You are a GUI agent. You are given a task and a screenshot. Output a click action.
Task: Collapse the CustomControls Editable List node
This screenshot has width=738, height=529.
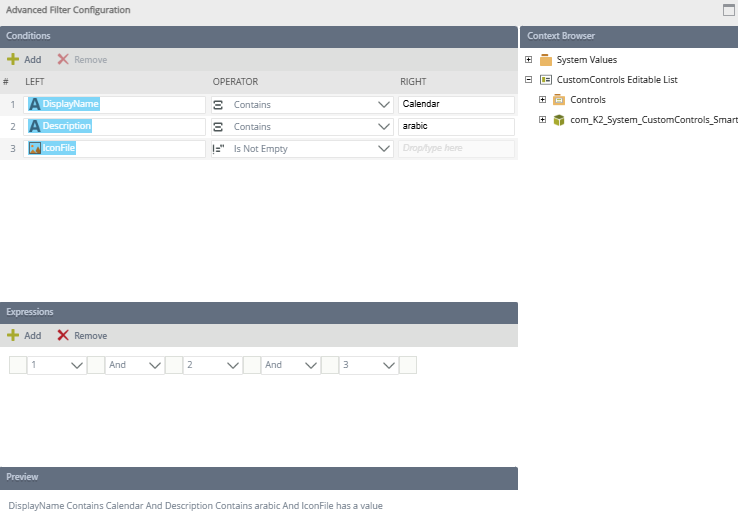pyautogui.click(x=529, y=80)
